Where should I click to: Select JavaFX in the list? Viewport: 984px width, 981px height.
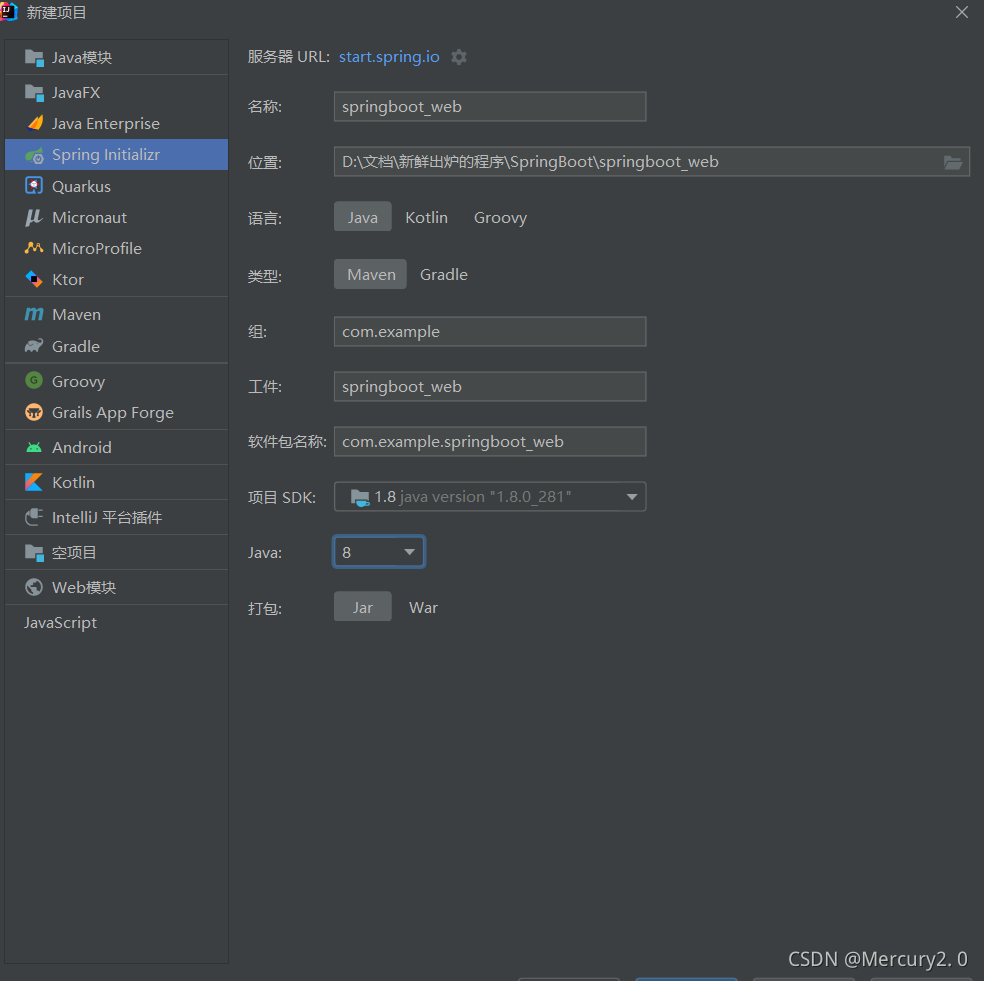pos(117,93)
